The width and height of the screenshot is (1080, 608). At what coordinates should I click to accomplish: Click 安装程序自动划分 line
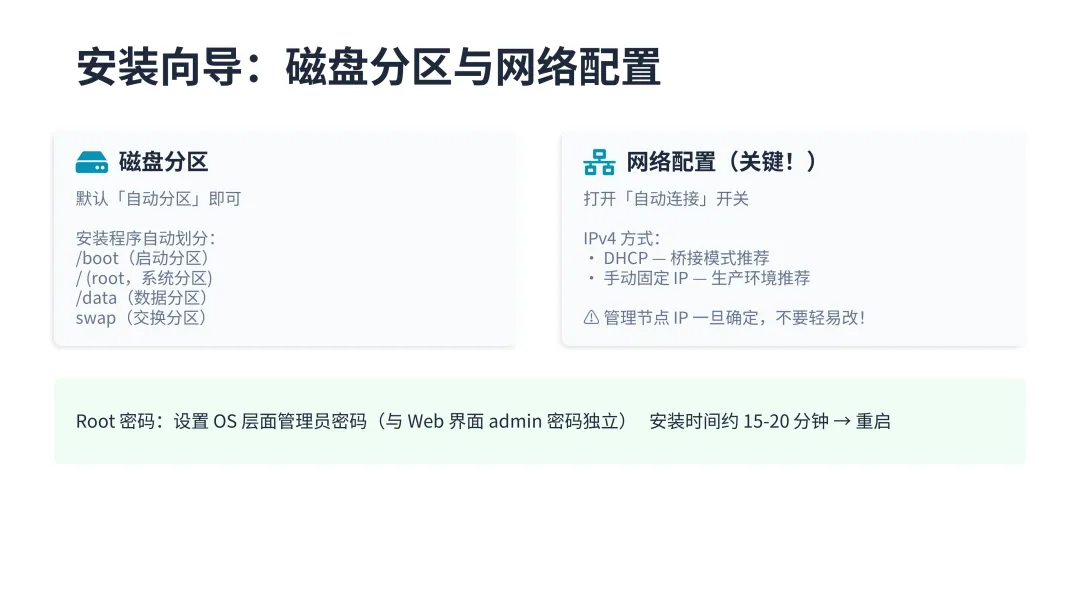pyautogui.click(x=146, y=238)
